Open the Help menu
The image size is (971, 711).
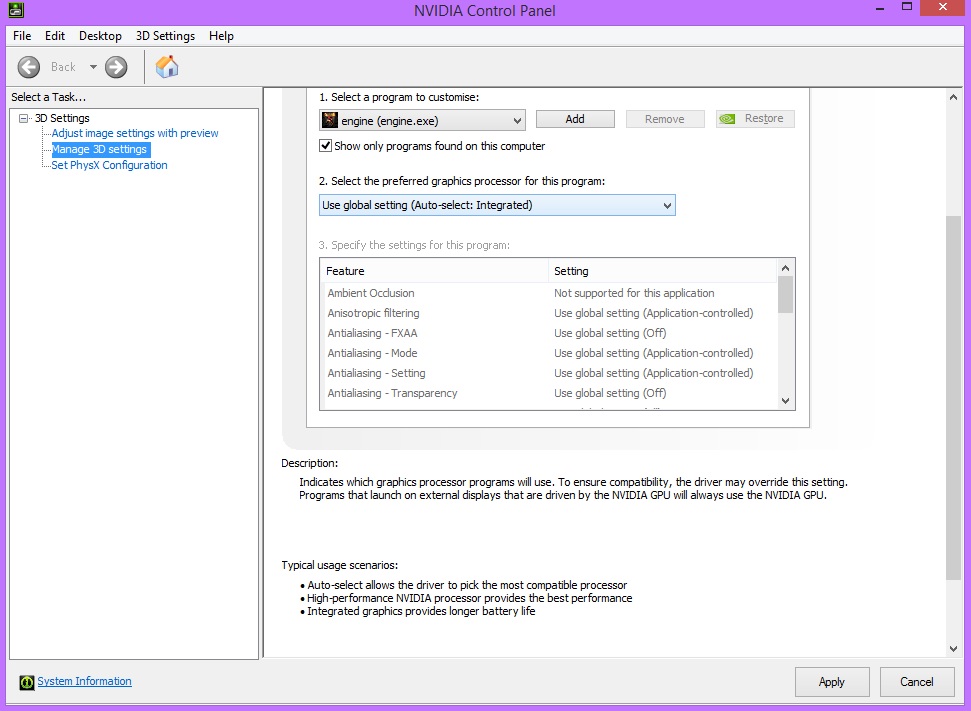pos(221,36)
